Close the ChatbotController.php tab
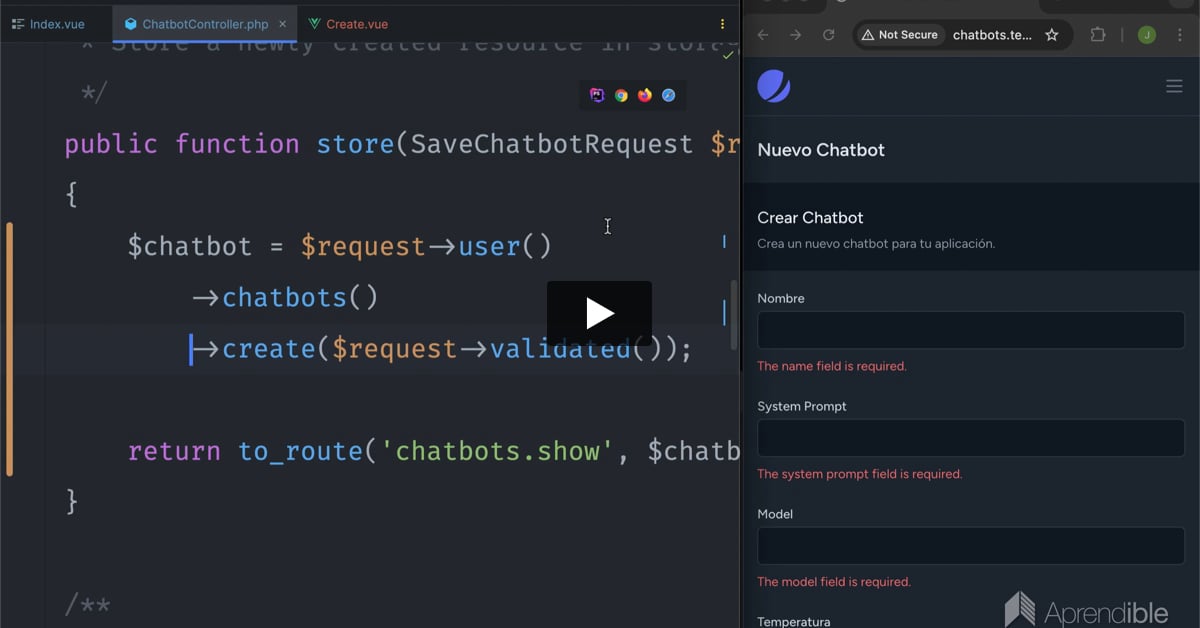1200x628 pixels. point(283,24)
